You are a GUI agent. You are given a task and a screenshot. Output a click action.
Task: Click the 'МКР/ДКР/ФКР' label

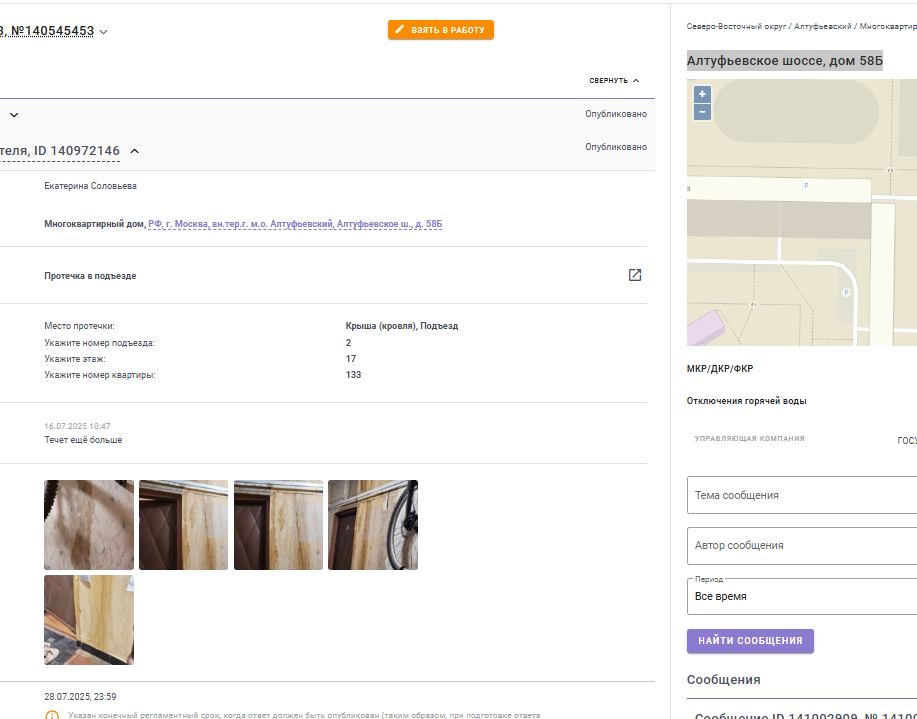tap(720, 369)
